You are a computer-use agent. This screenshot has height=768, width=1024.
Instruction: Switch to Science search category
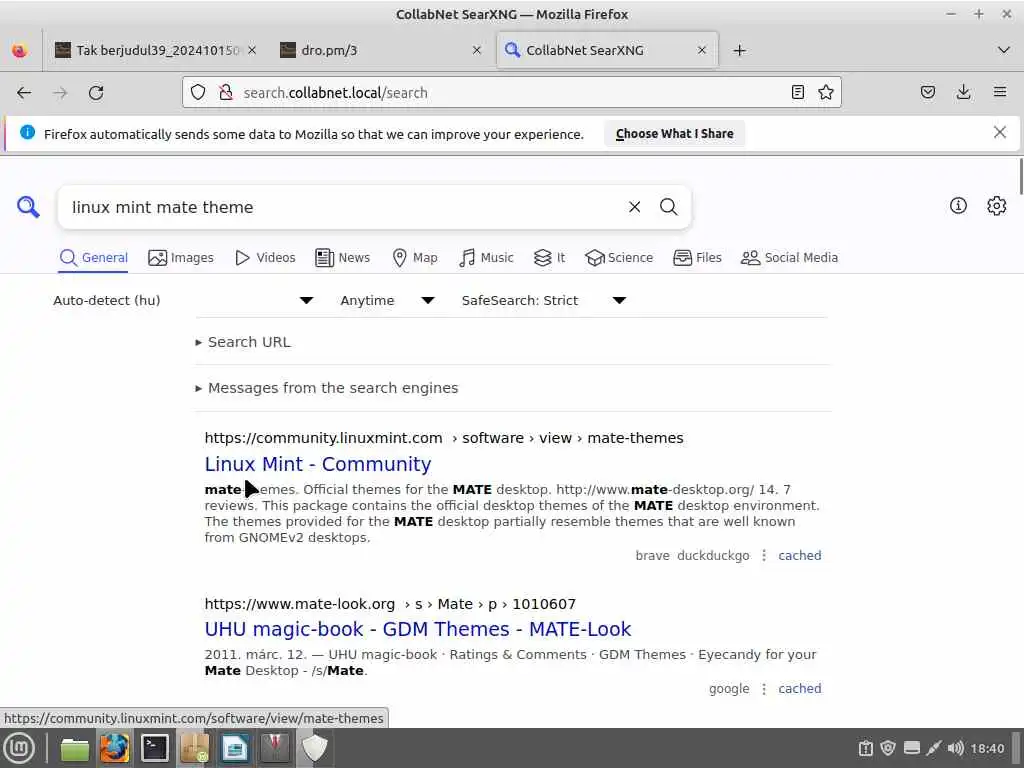[619, 258]
